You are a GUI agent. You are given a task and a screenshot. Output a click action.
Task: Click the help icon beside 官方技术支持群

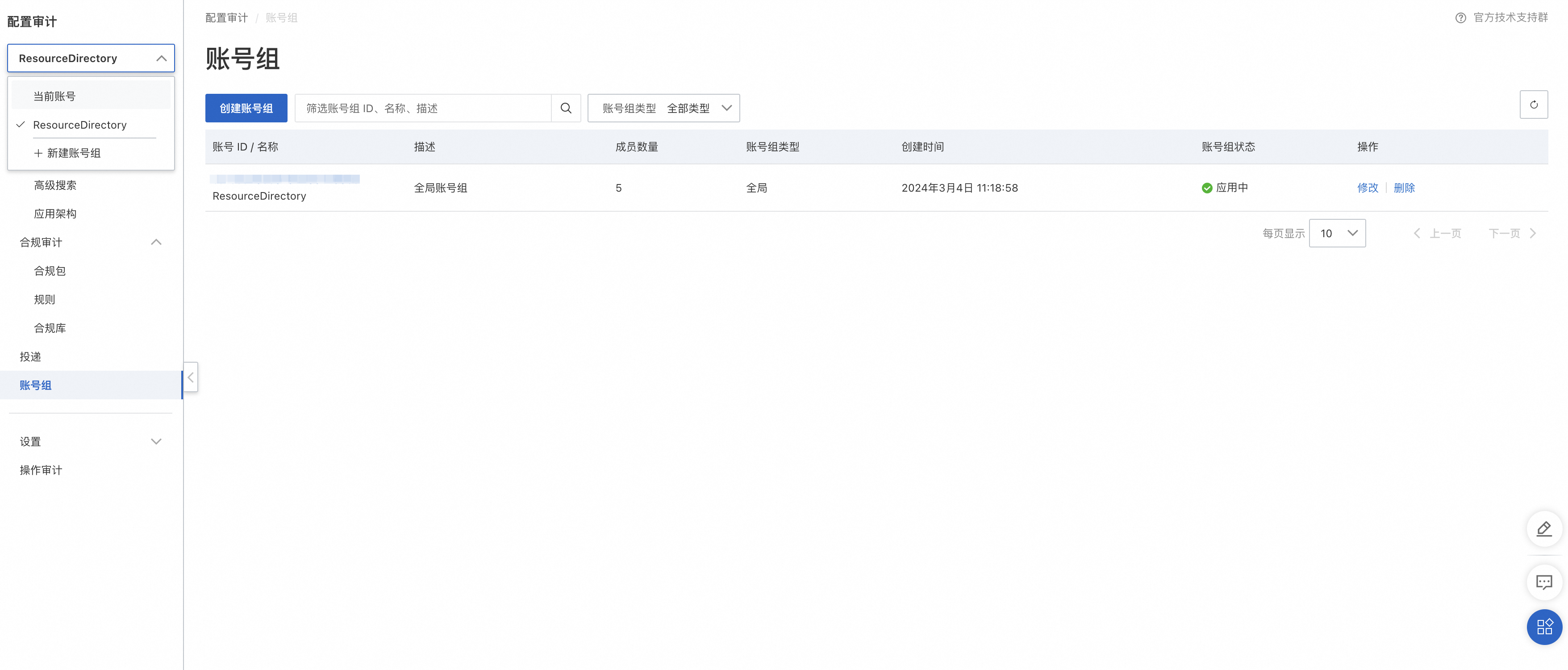(1460, 18)
